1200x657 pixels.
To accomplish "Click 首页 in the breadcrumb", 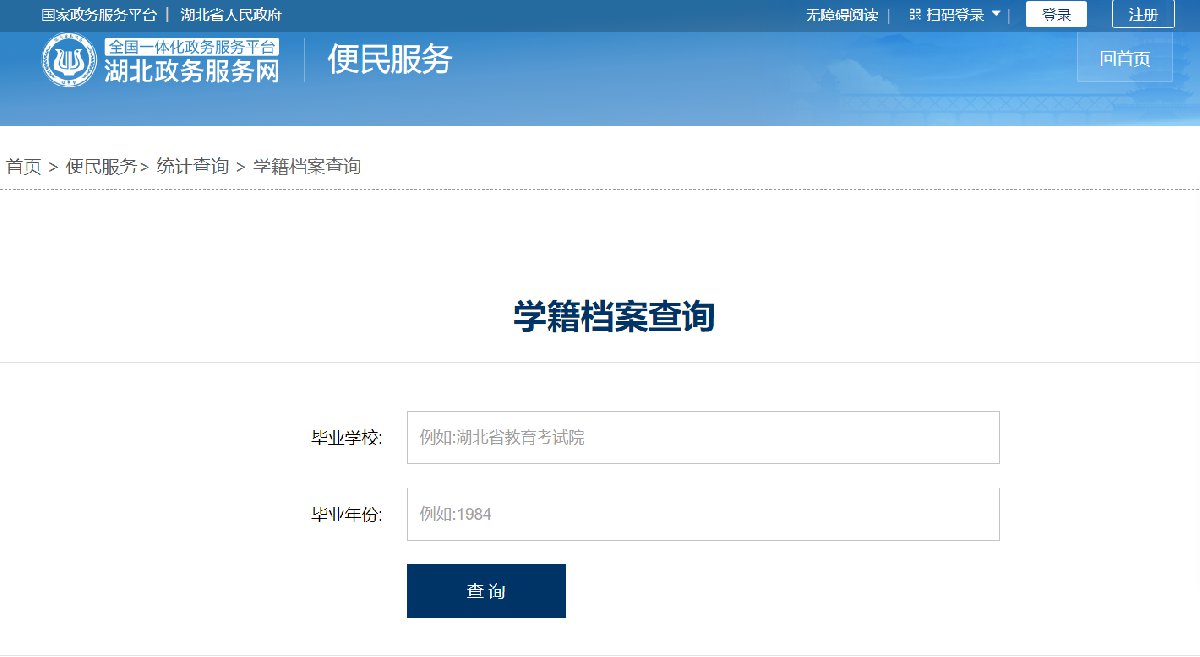I will (x=24, y=167).
